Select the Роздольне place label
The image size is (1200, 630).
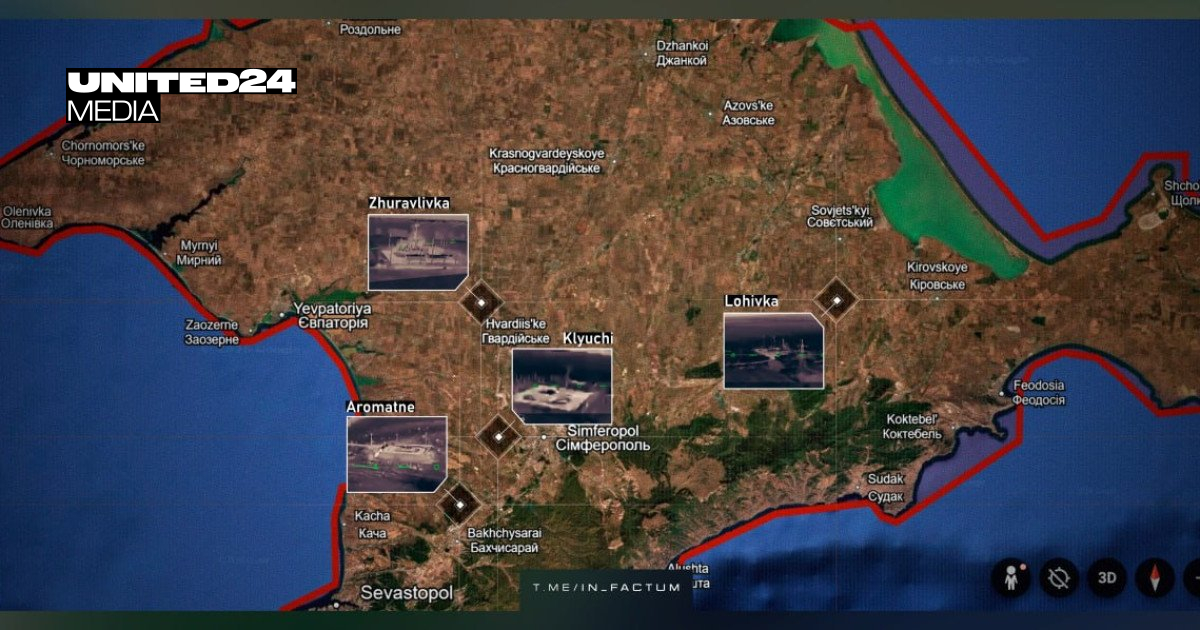(370, 30)
